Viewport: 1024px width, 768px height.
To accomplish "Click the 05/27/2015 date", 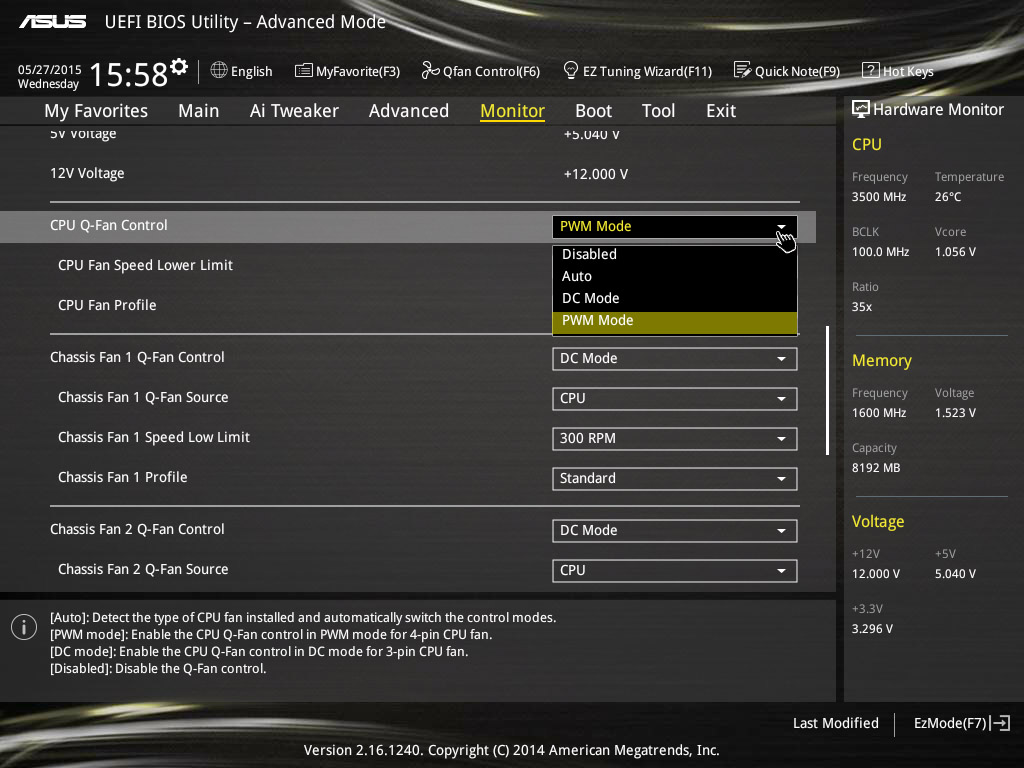I will coord(50,70).
